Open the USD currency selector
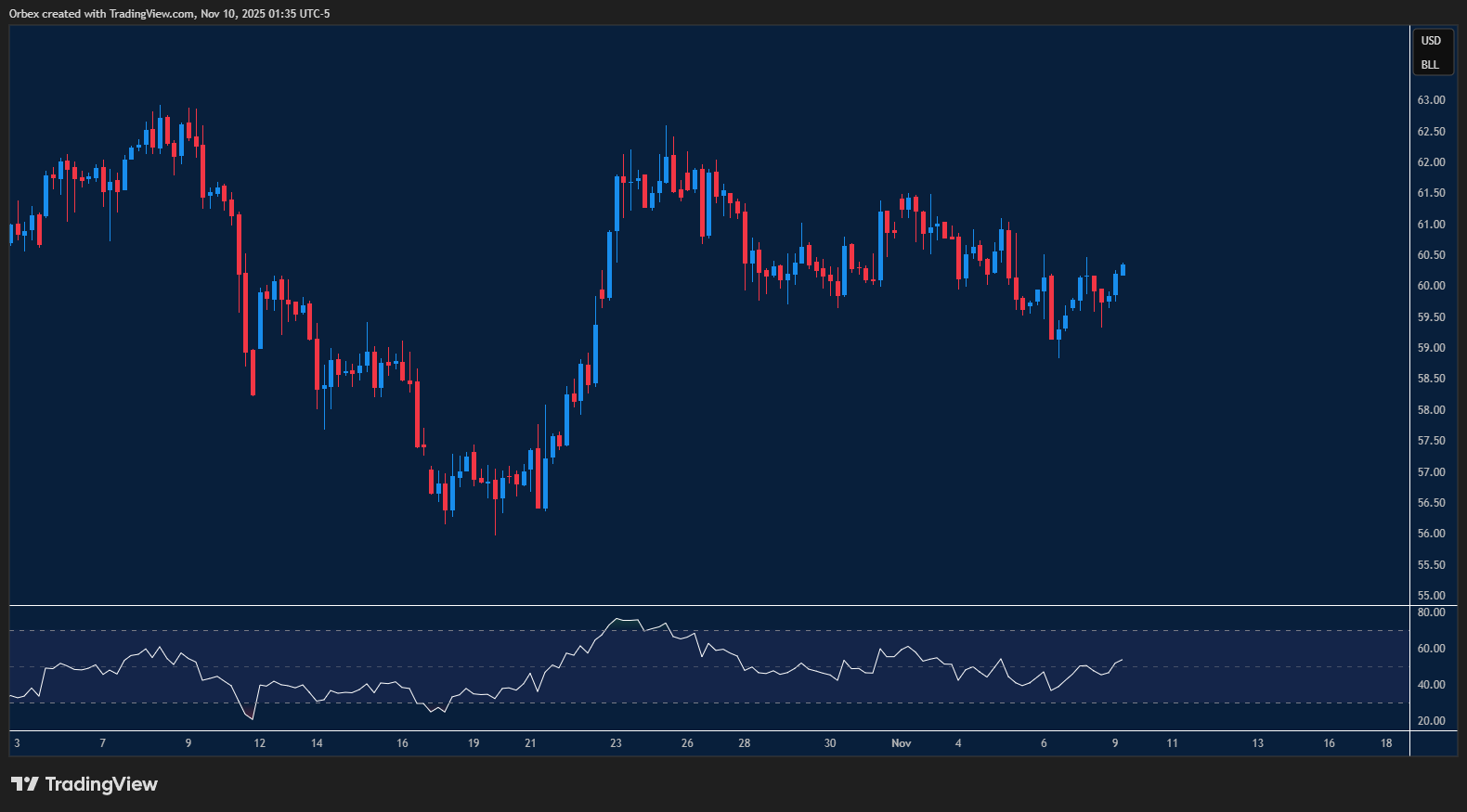 (1431, 41)
